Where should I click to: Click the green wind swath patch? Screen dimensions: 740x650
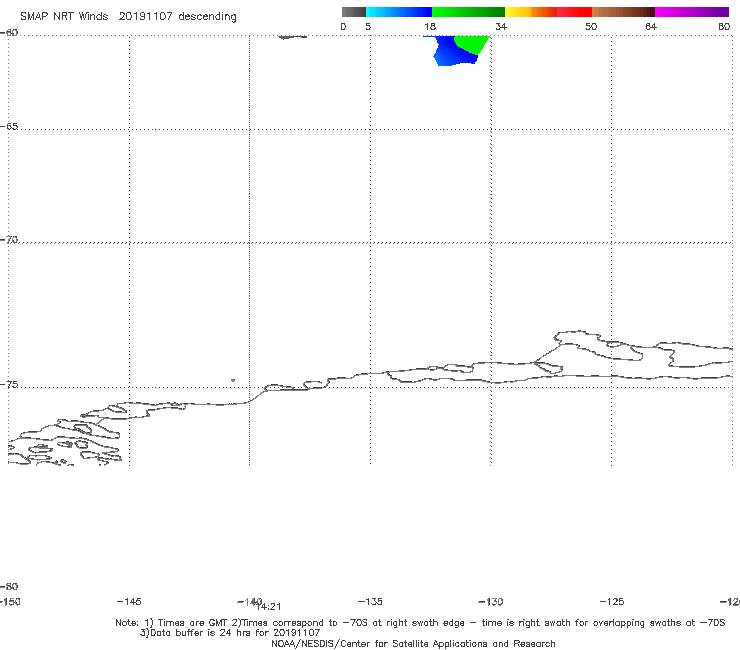tap(474, 44)
